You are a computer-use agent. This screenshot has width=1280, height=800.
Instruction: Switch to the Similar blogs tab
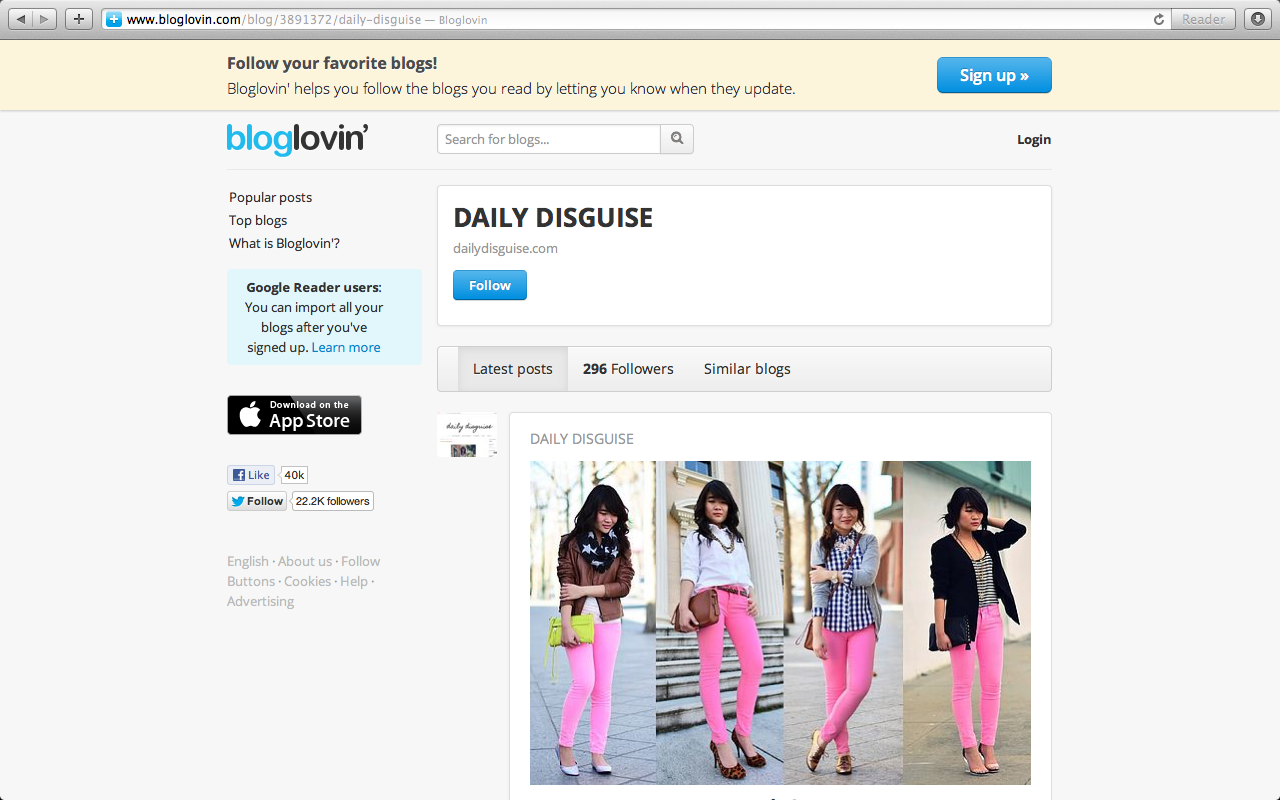click(x=747, y=369)
